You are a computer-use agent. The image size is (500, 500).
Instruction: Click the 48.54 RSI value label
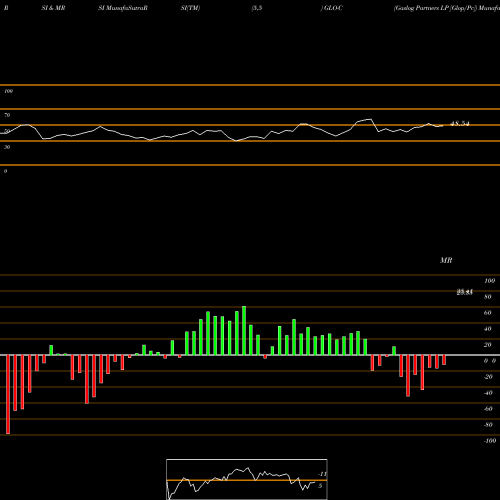tap(460, 124)
